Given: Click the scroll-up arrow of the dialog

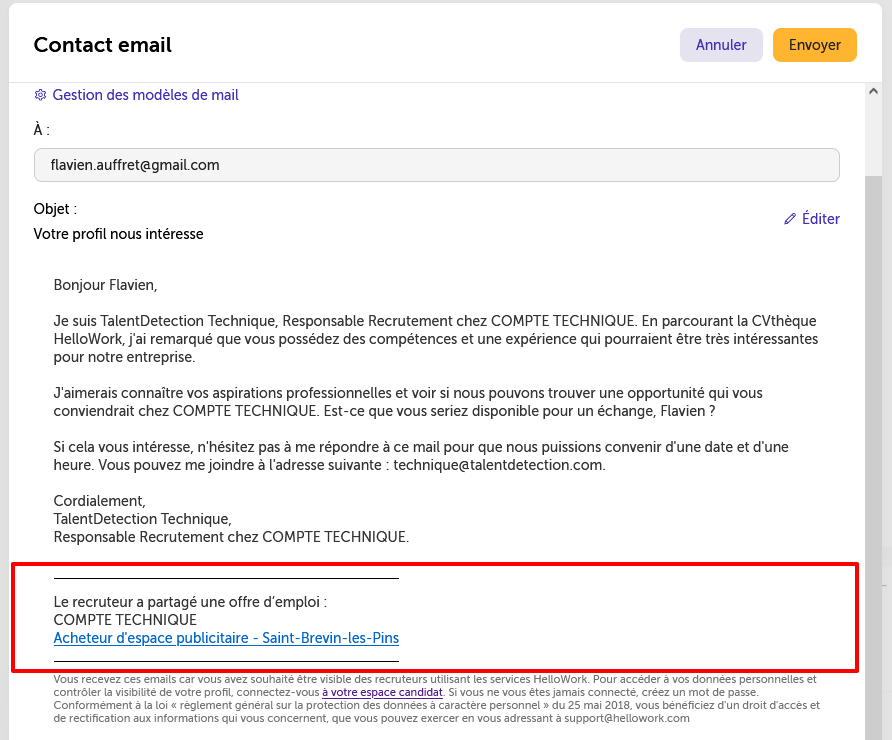Looking at the screenshot, I should [x=873, y=91].
